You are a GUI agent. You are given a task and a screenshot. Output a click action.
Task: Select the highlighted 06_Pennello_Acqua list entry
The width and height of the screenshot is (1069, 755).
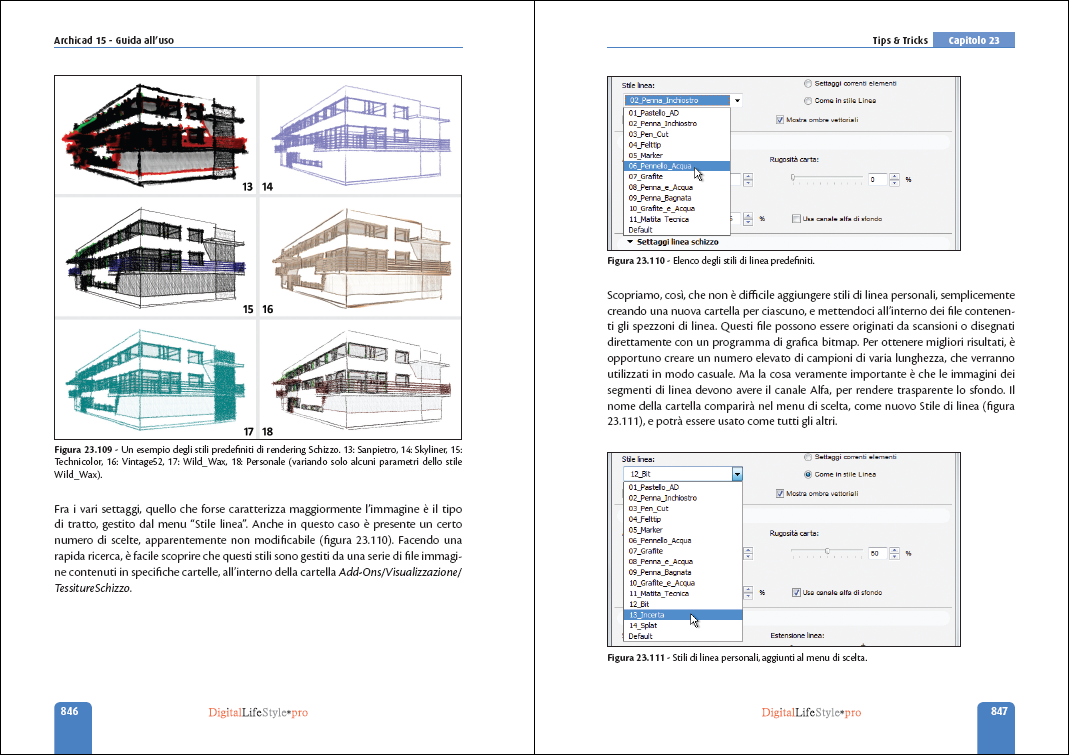(x=662, y=166)
